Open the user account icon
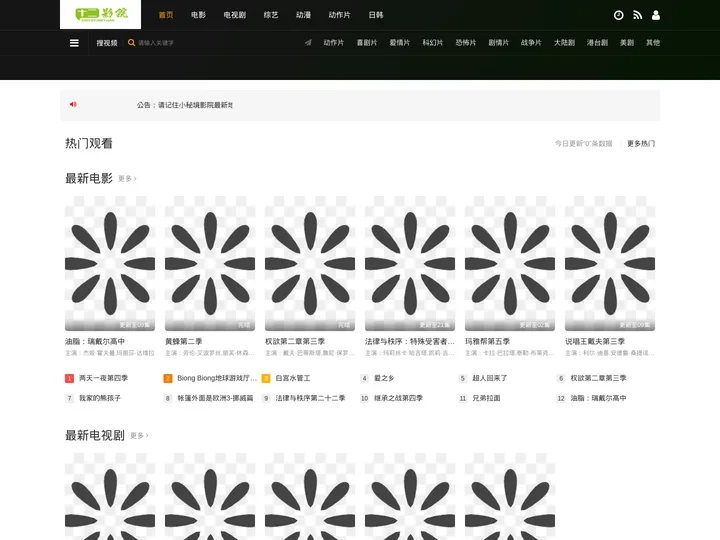Image resolution: width=720 pixels, height=540 pixels. pos(656,15)
